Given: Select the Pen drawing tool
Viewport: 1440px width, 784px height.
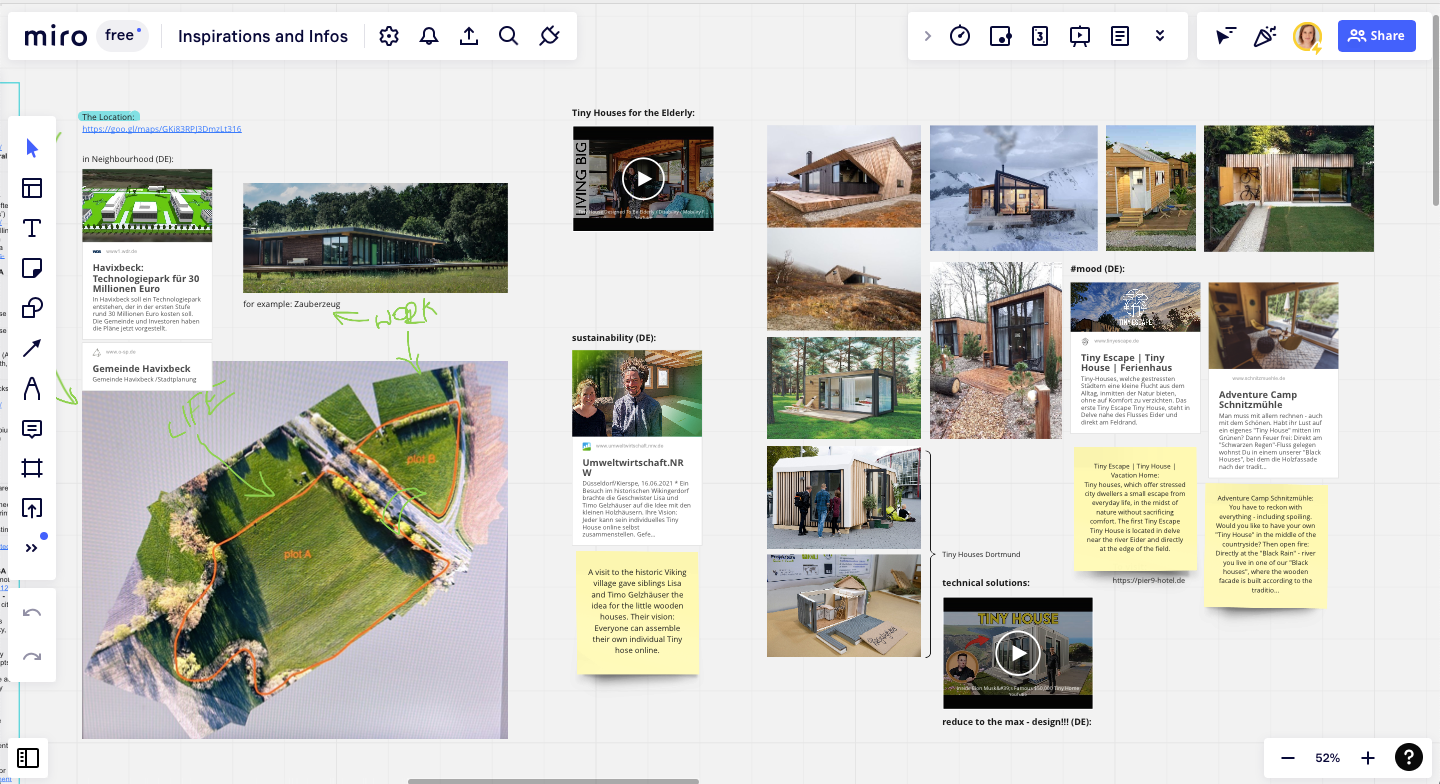Looking at the screenshot, I should (x=32, y=388).
